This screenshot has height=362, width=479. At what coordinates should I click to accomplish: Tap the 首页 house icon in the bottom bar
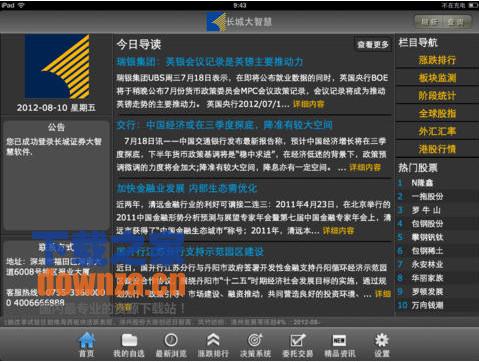coord(87,341)
